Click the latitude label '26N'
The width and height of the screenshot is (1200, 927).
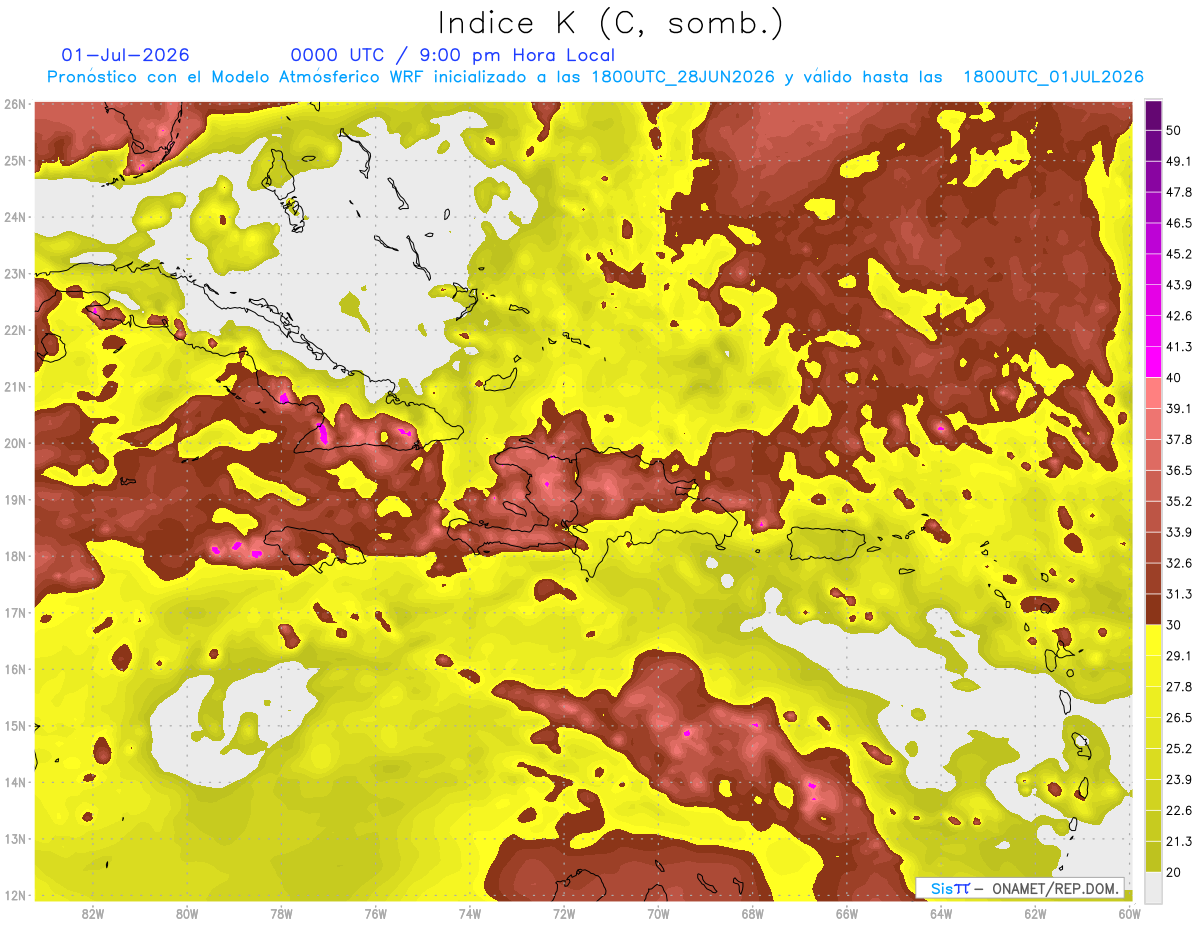pos(14,104)
